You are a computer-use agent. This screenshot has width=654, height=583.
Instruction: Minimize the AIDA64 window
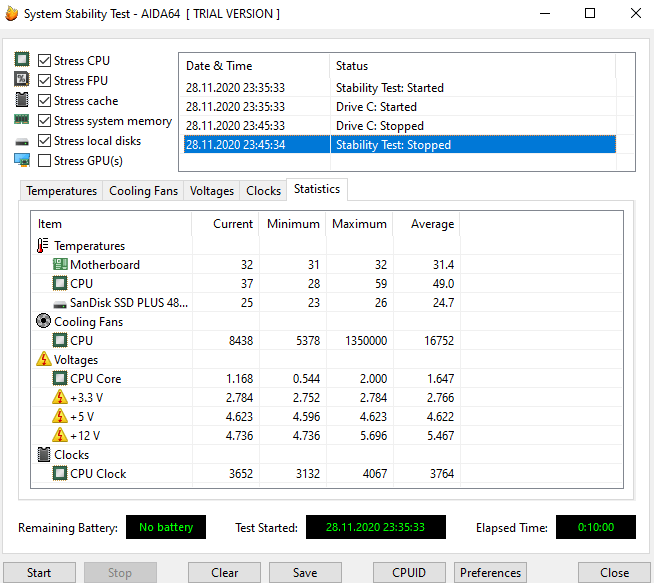pyautogui.click(x=545, y=14)
